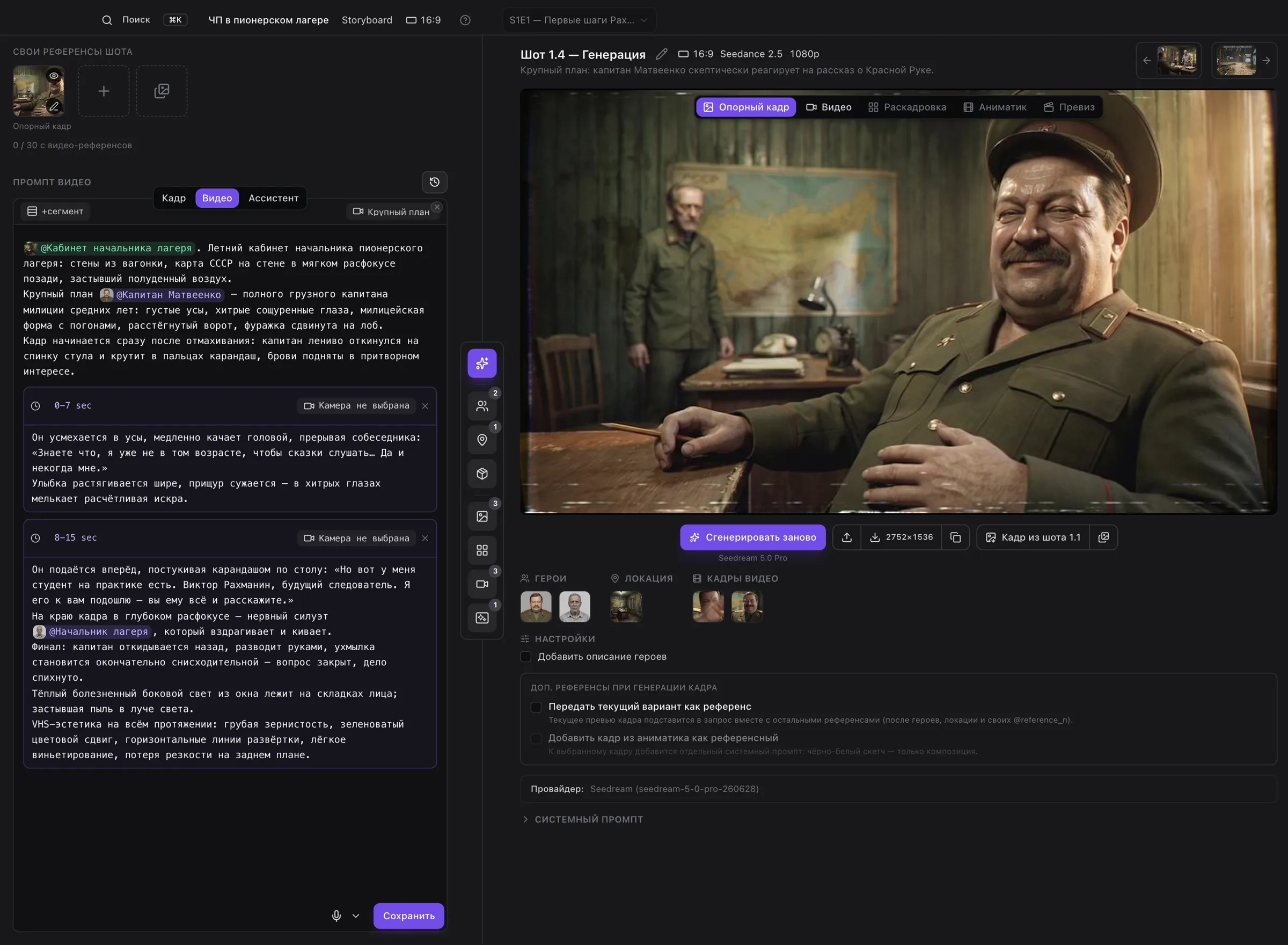Open prompt history clock icon
Screen dimensions: 1288x945
pyautogui.click(x=435, y=182)
